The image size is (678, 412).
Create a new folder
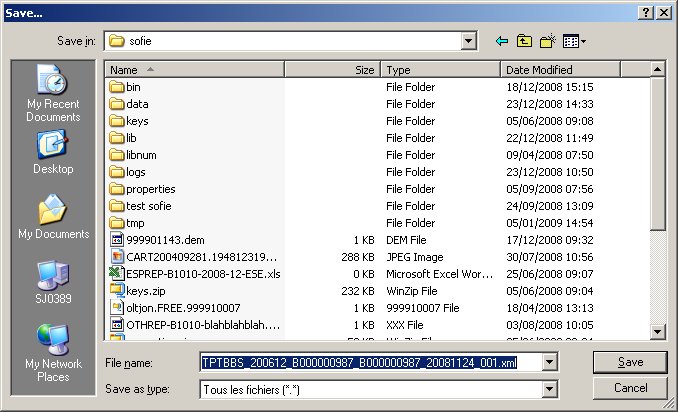(x=548, y=41)
